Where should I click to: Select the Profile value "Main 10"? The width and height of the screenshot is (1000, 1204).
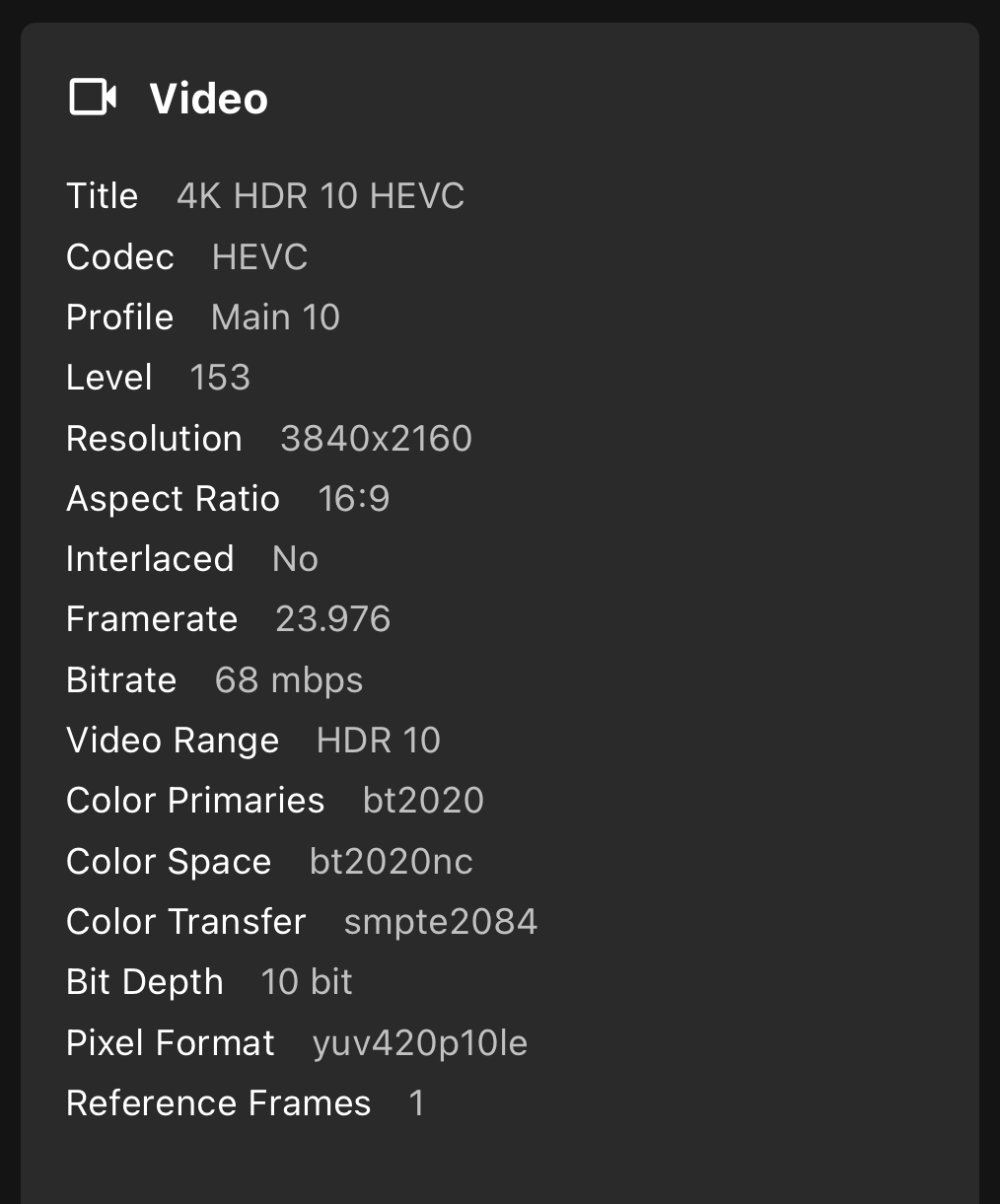(275, 318)
